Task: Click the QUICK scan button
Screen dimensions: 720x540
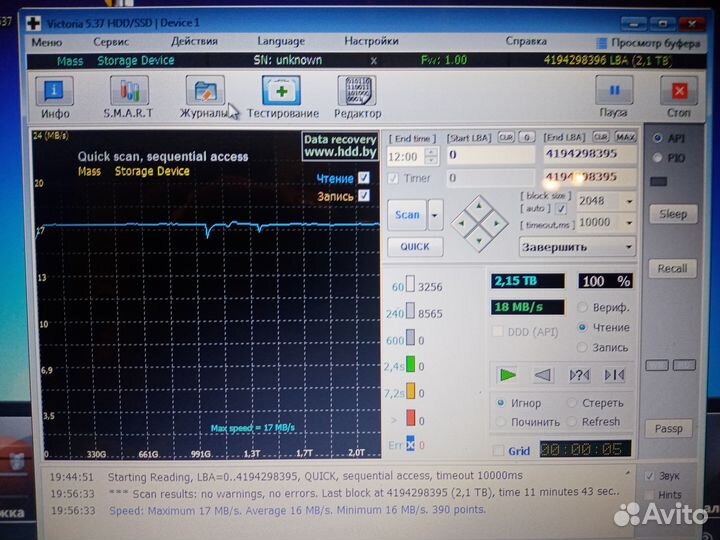Action: tap(415, 246)
